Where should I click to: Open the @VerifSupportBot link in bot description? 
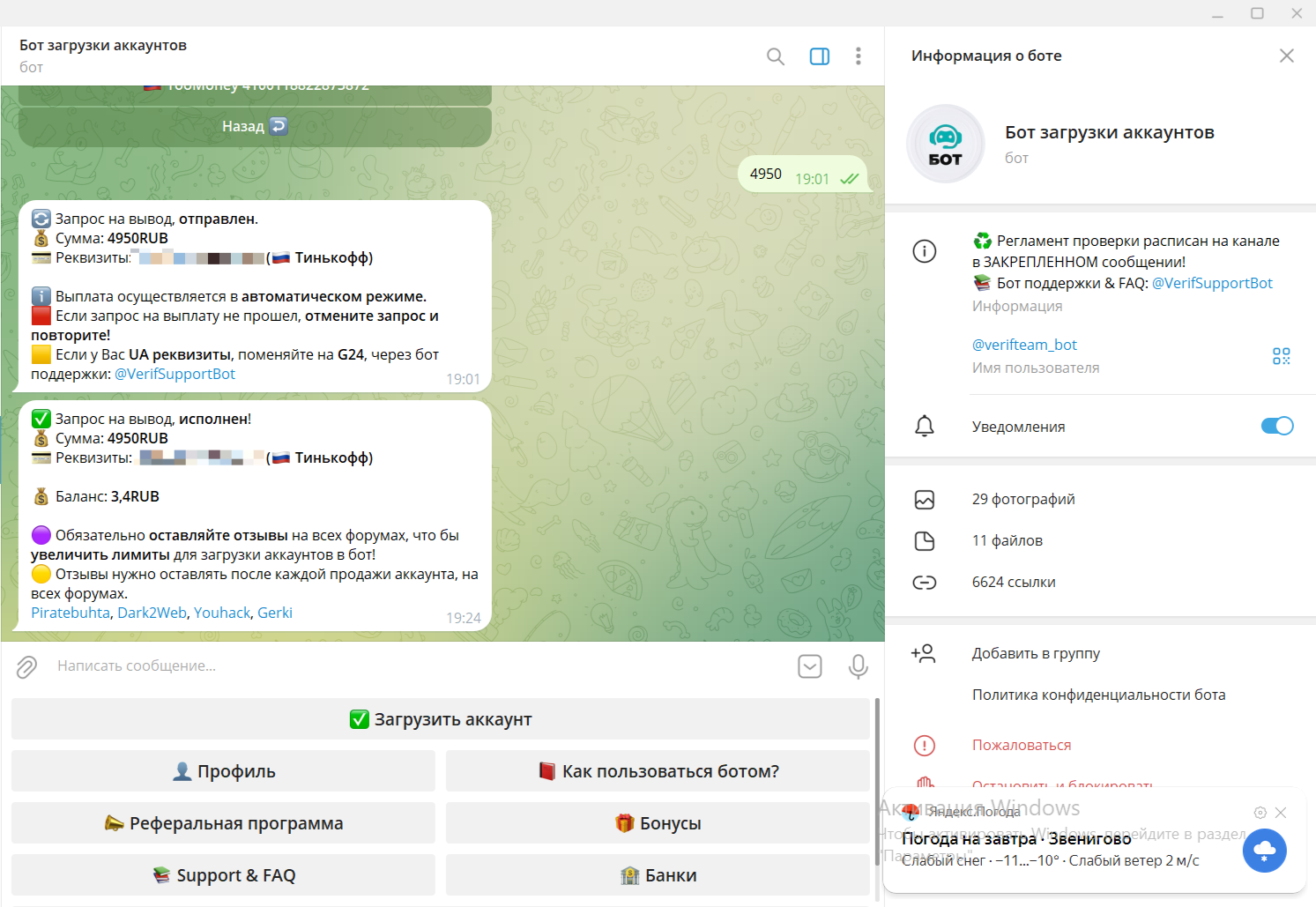point(1211,283)
